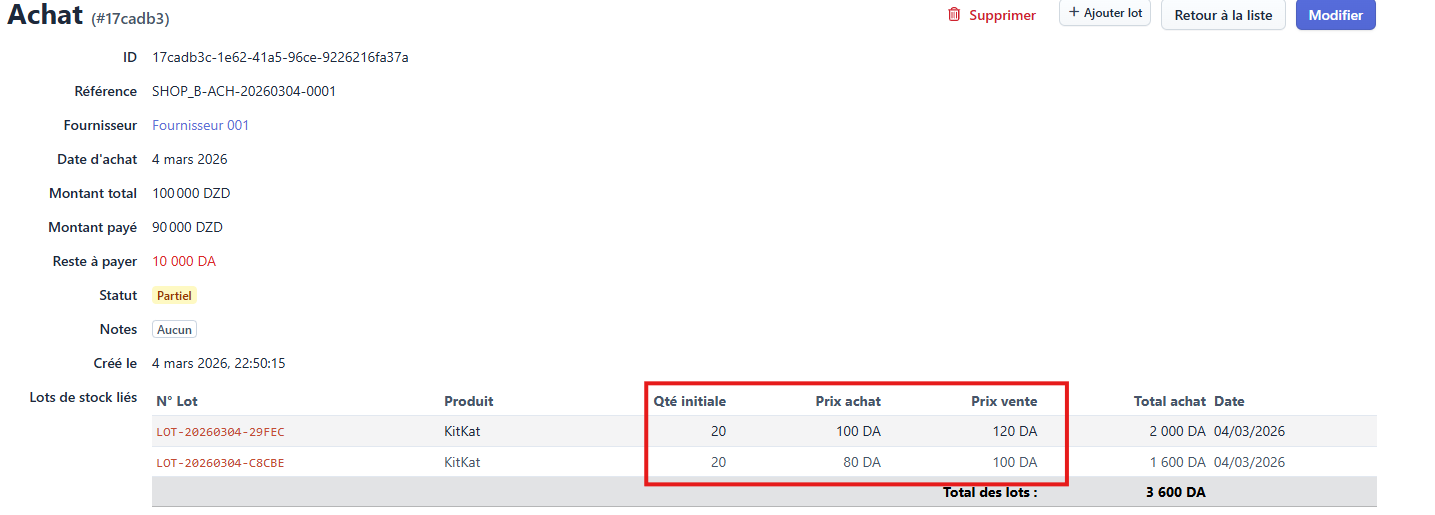Click the reference SHOP_B-ACH-20260304-0001 text
Viewport: 1435px width, 515px height.
[244, 91]
